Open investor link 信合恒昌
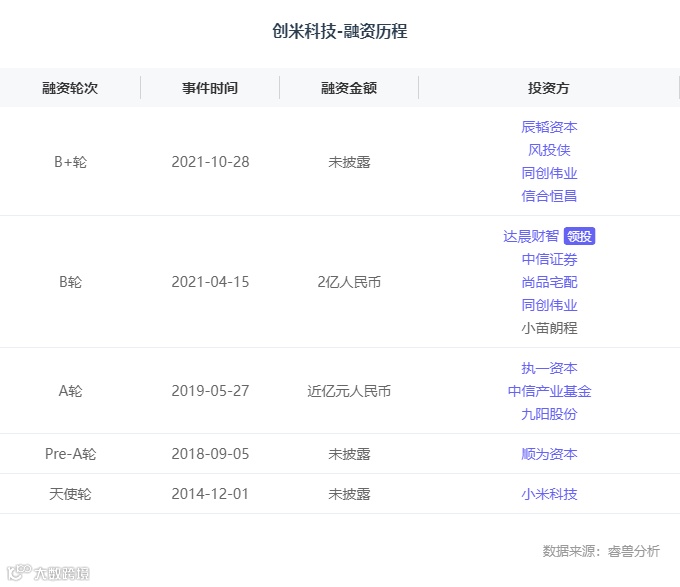Image resolution: width=680 pixels, height=587 pixels. pyautogui.click(x=549, y=196)
